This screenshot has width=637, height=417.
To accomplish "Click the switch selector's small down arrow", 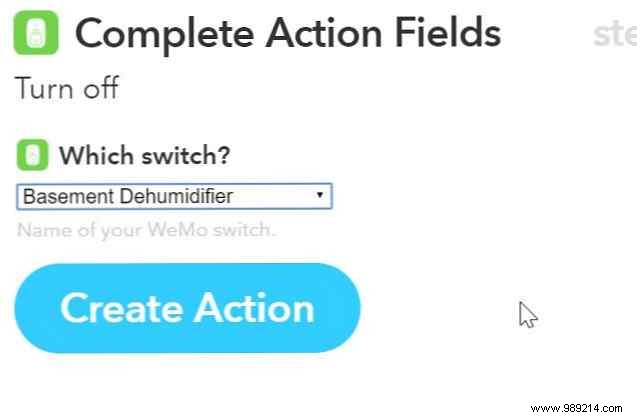I will [x=320, y=196].
